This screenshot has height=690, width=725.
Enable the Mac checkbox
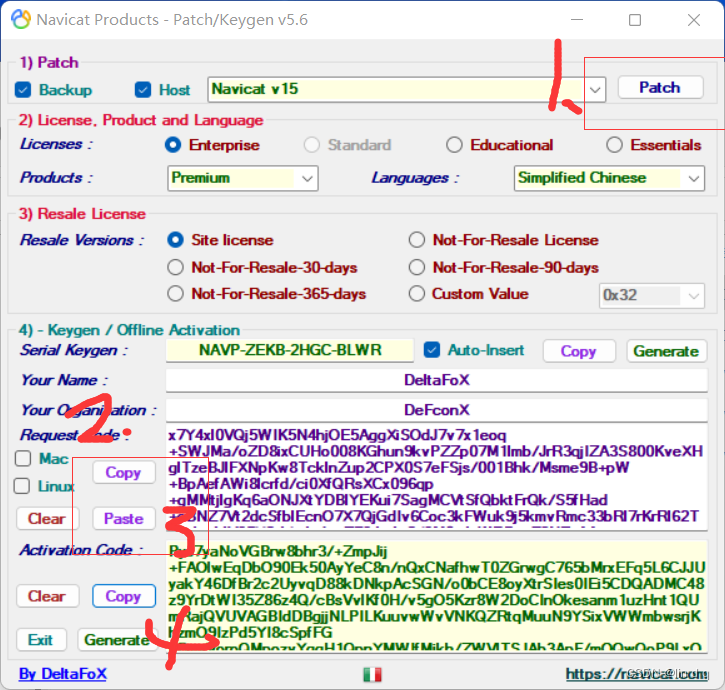[x=23, y=458]
